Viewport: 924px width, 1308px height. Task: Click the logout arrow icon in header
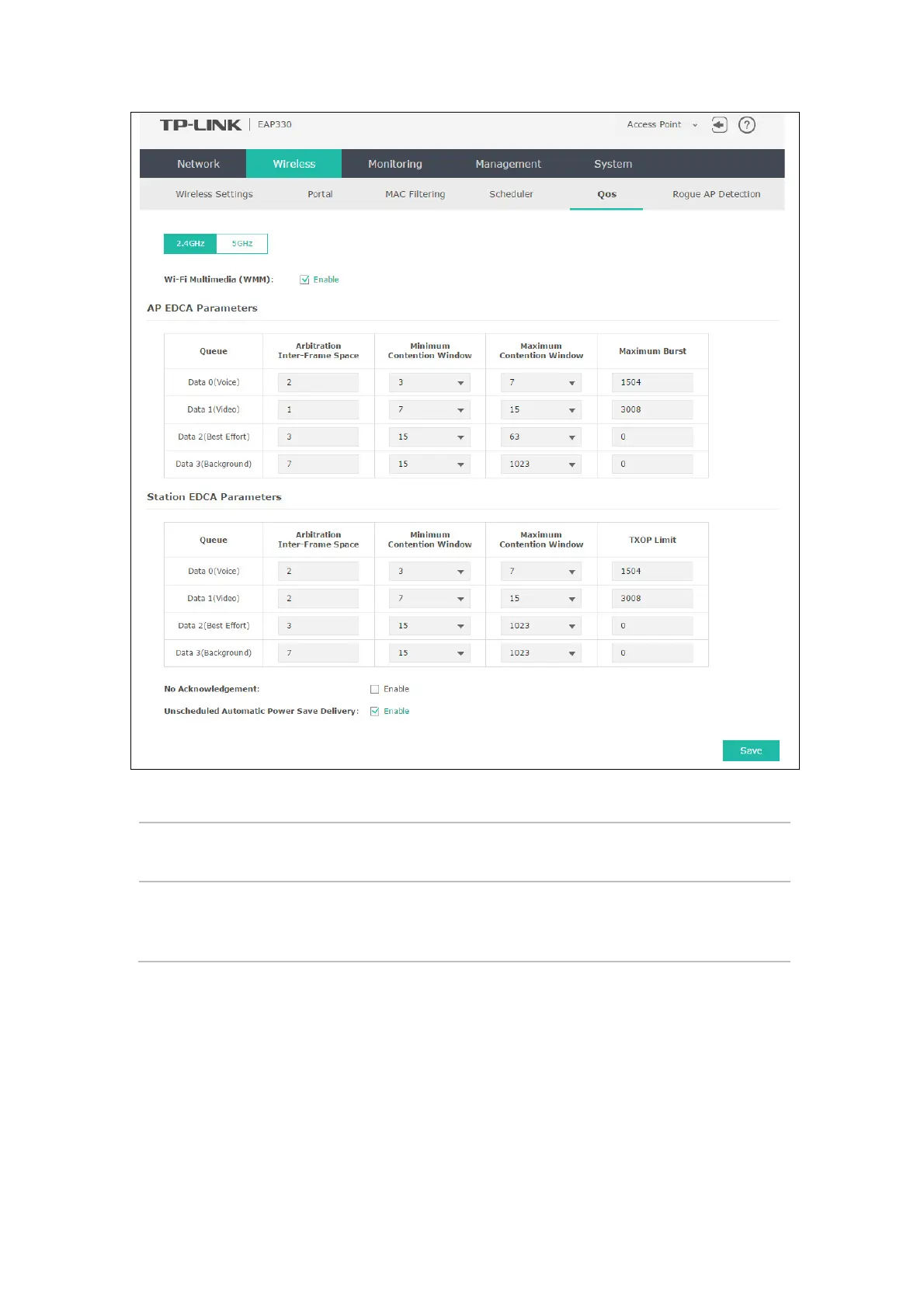tap(720, 125)
